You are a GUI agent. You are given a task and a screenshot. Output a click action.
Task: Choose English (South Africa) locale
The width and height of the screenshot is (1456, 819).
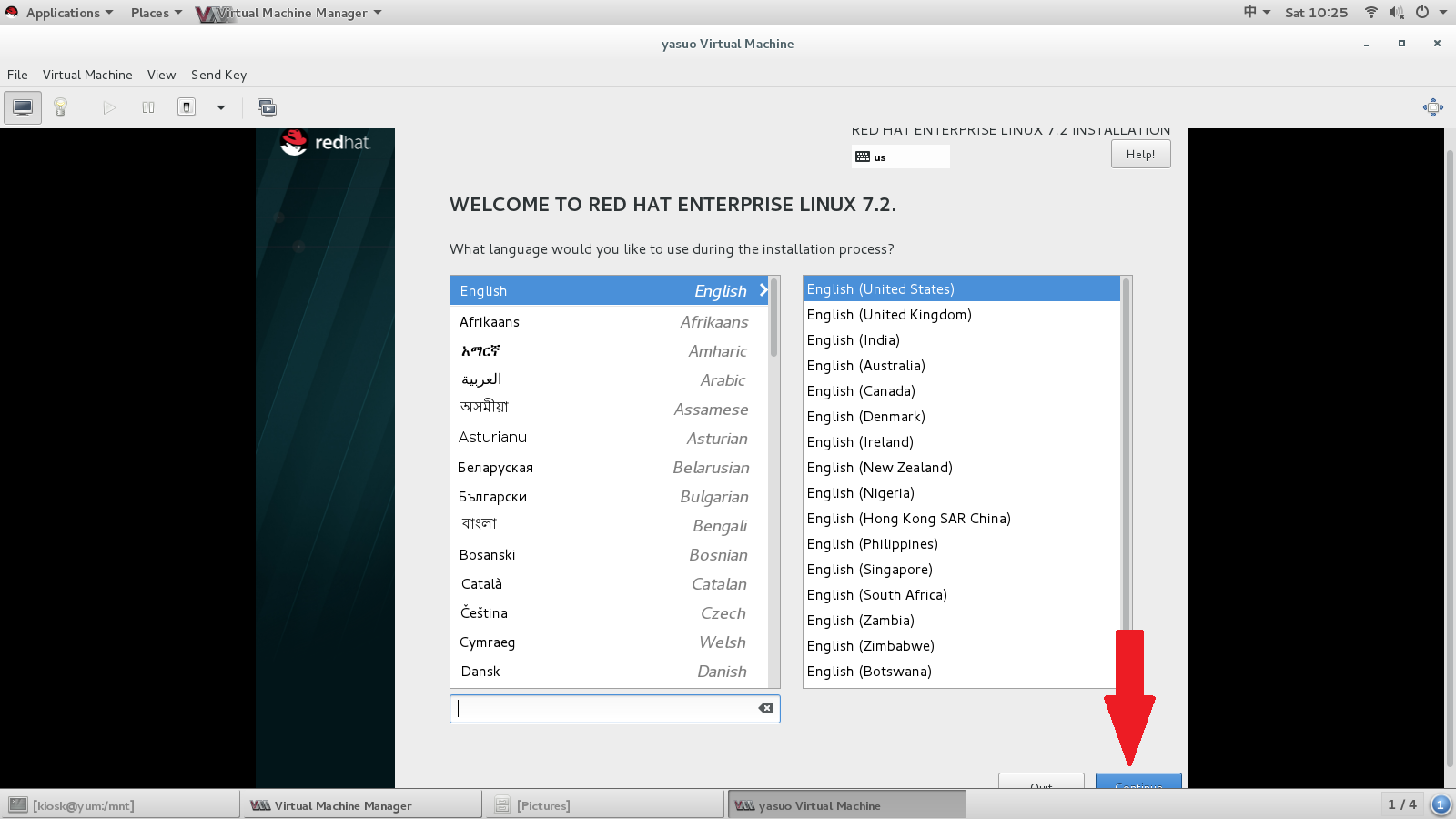(962, 595)
